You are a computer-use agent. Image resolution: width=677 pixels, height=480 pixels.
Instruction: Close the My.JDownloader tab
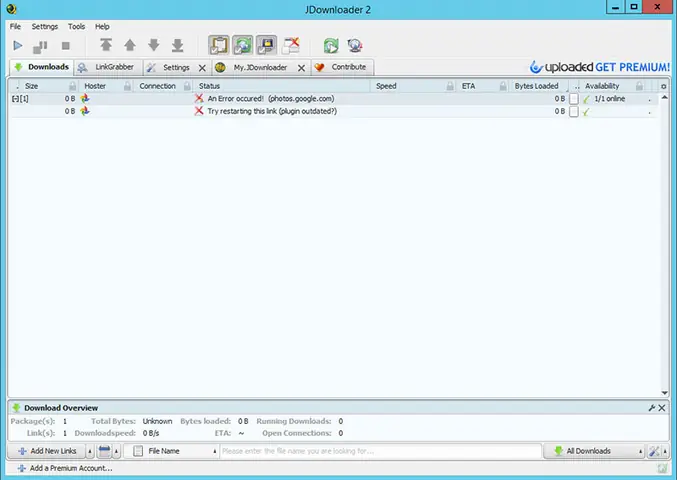click(x=301, y=68)
